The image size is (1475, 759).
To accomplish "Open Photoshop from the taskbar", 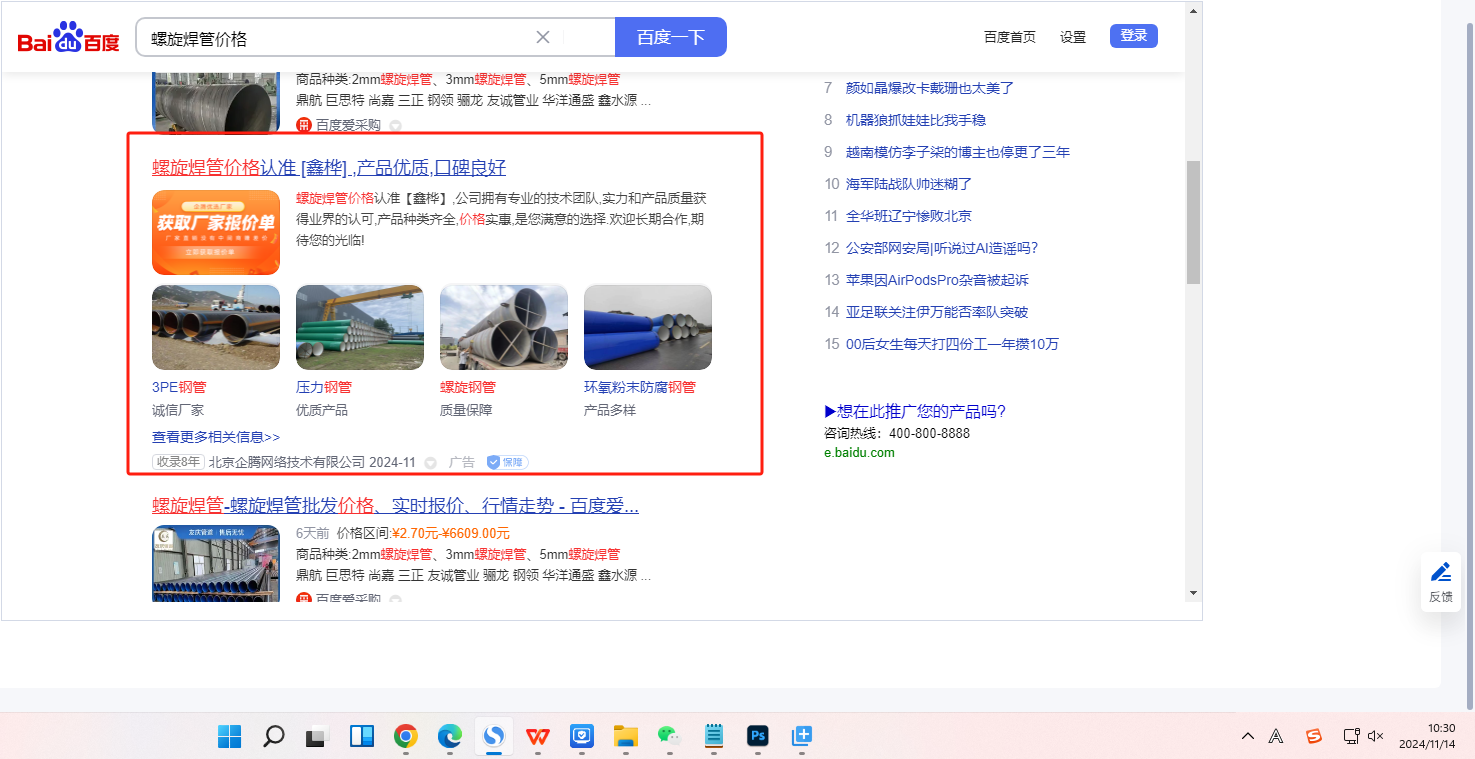I will pos(757,737).
